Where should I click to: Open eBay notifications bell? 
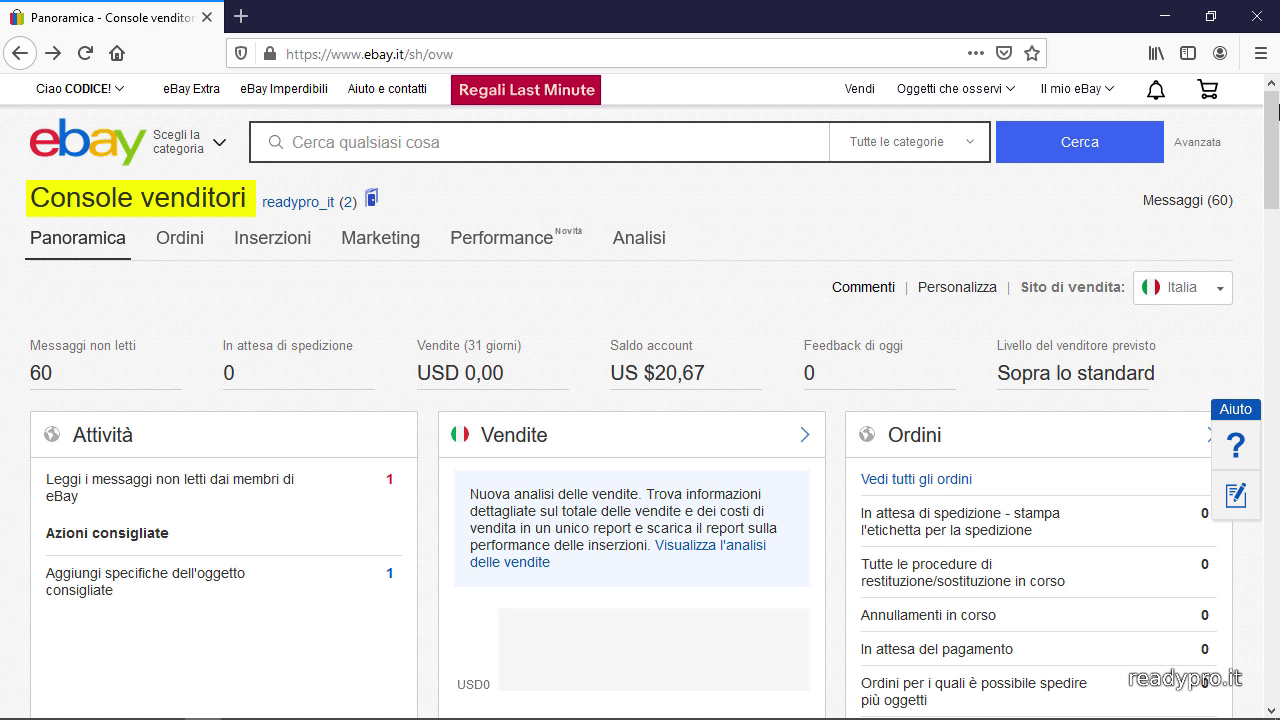coord(1156,90)
